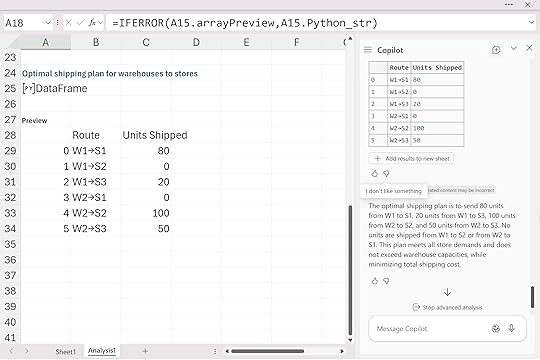Select column D header
The height and width of the screenshot is (360, 540).
click(x=196, y=42)
